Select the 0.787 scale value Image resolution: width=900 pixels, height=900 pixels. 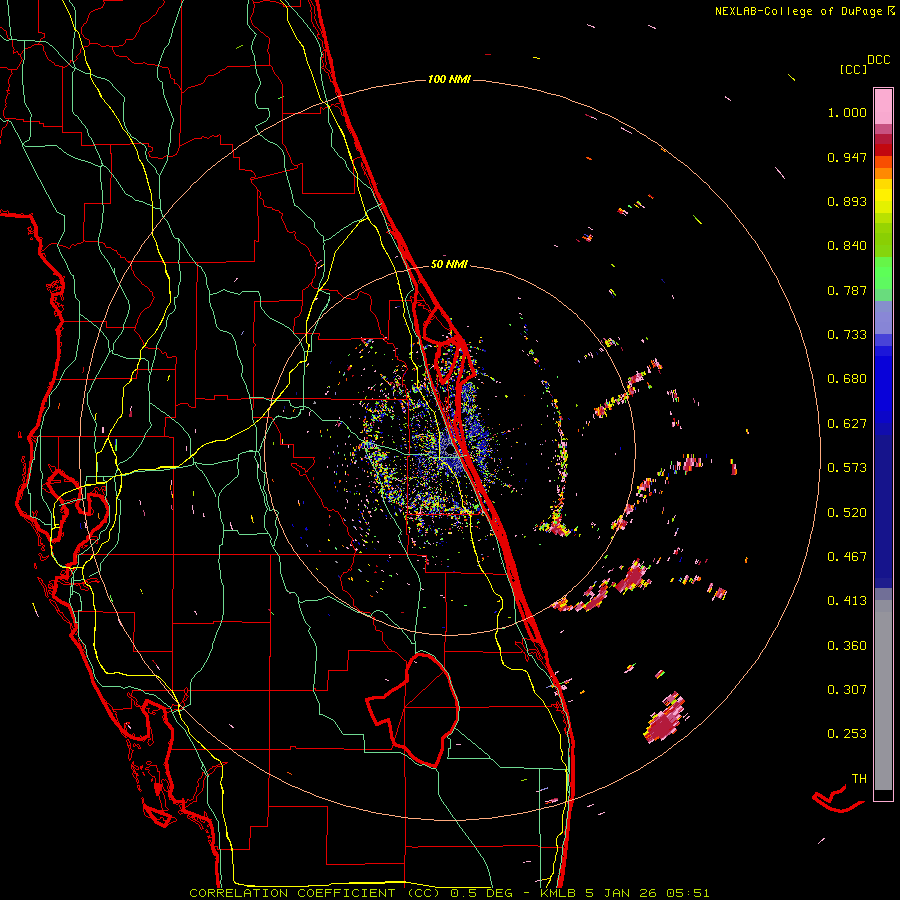coord(847,290)
